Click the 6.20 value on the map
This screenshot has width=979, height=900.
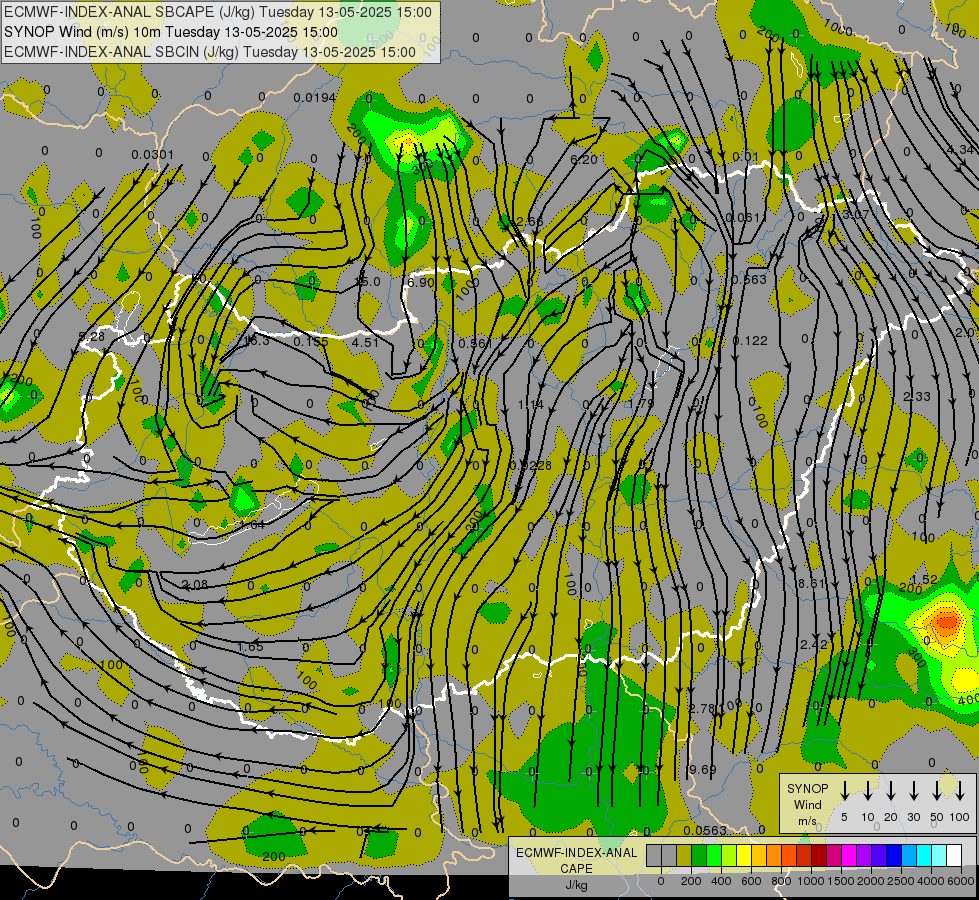click(584, 160)
